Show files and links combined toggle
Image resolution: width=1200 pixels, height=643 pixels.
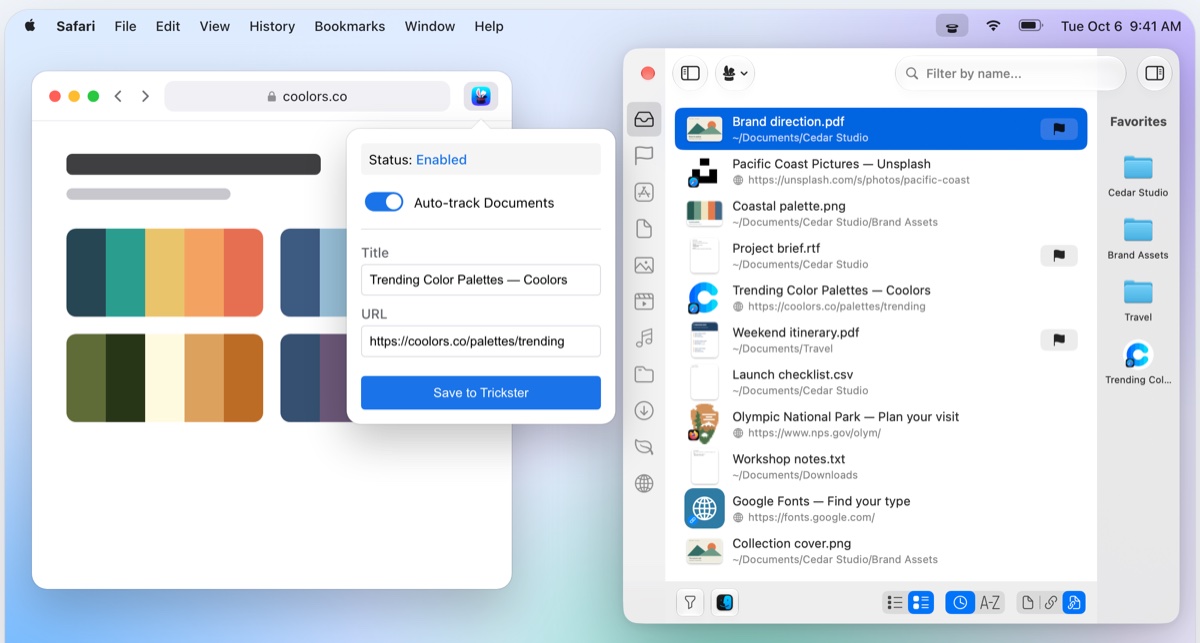click(1073, 602)
